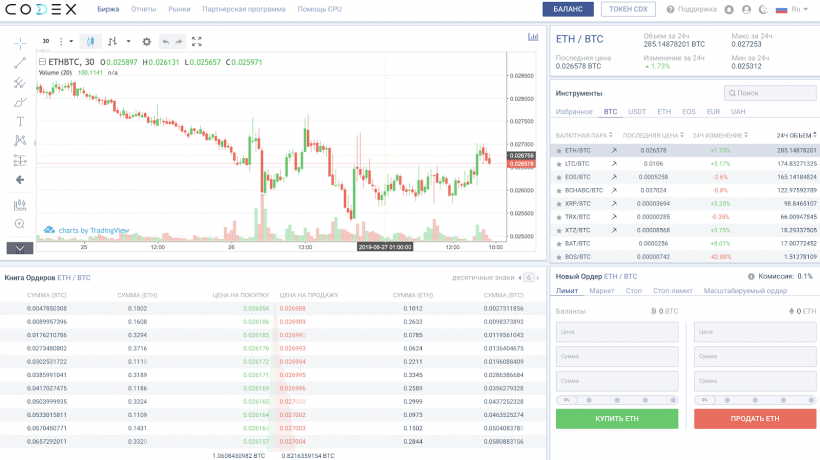Focus the Поиск instruments search field
Image resolution: width=820 pixels, height=460 pixels.
click(770, 93)
